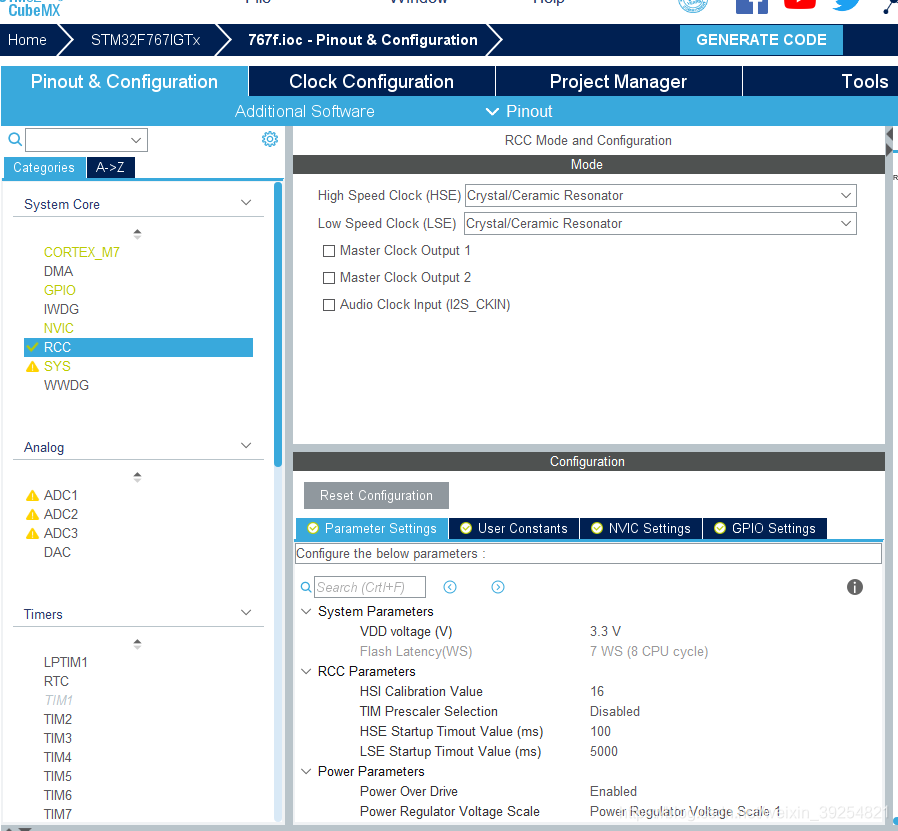Select the Categories tab

point(44,167)
